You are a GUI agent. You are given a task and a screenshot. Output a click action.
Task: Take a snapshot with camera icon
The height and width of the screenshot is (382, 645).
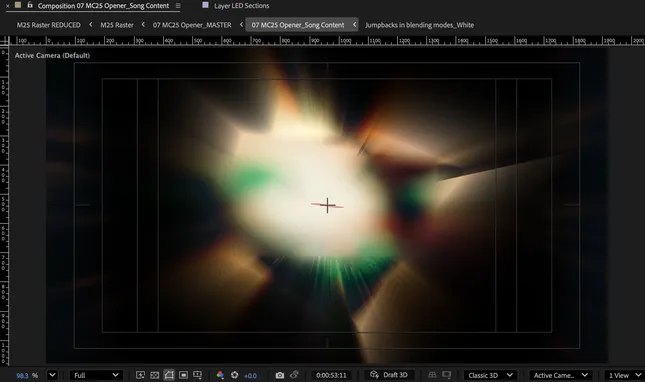(x=280, y=375)
